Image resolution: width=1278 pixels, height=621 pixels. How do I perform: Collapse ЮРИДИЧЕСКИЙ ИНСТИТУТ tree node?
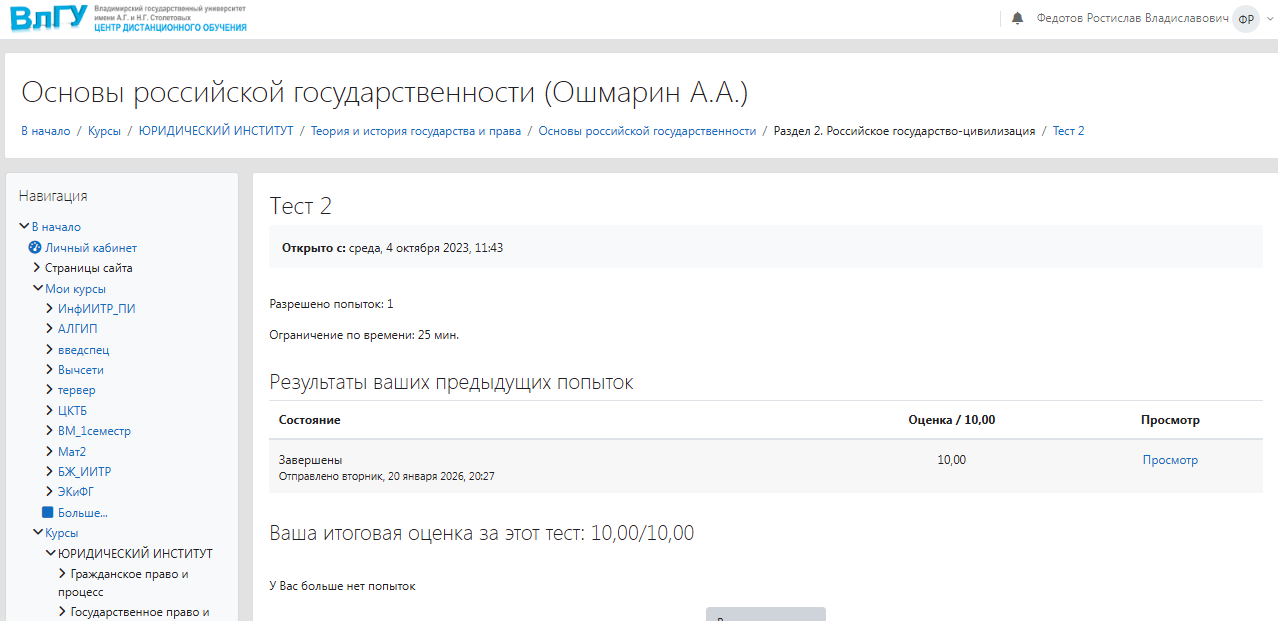coord(50,553)
